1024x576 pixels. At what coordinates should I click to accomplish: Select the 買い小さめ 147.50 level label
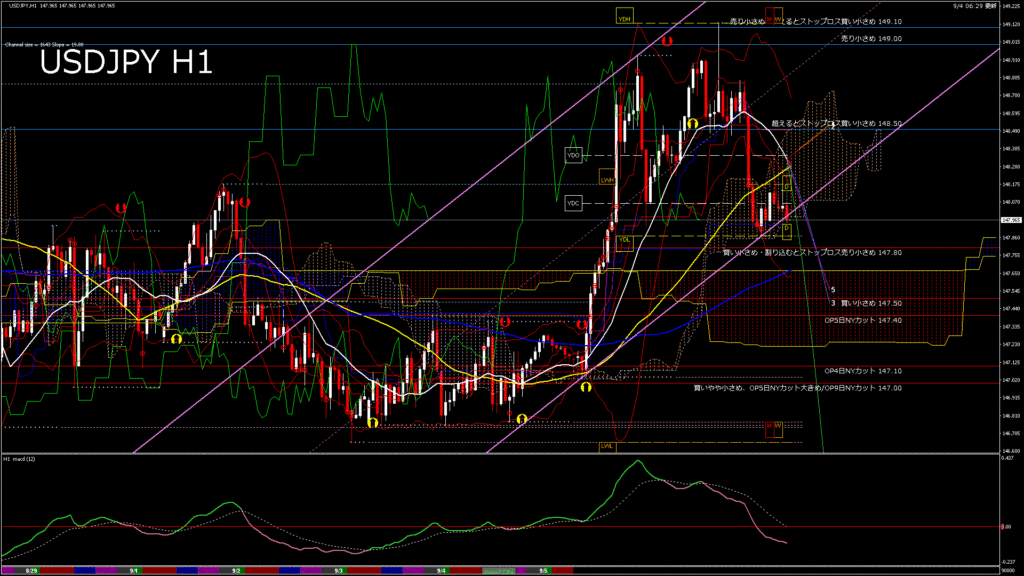pos(871,302)
